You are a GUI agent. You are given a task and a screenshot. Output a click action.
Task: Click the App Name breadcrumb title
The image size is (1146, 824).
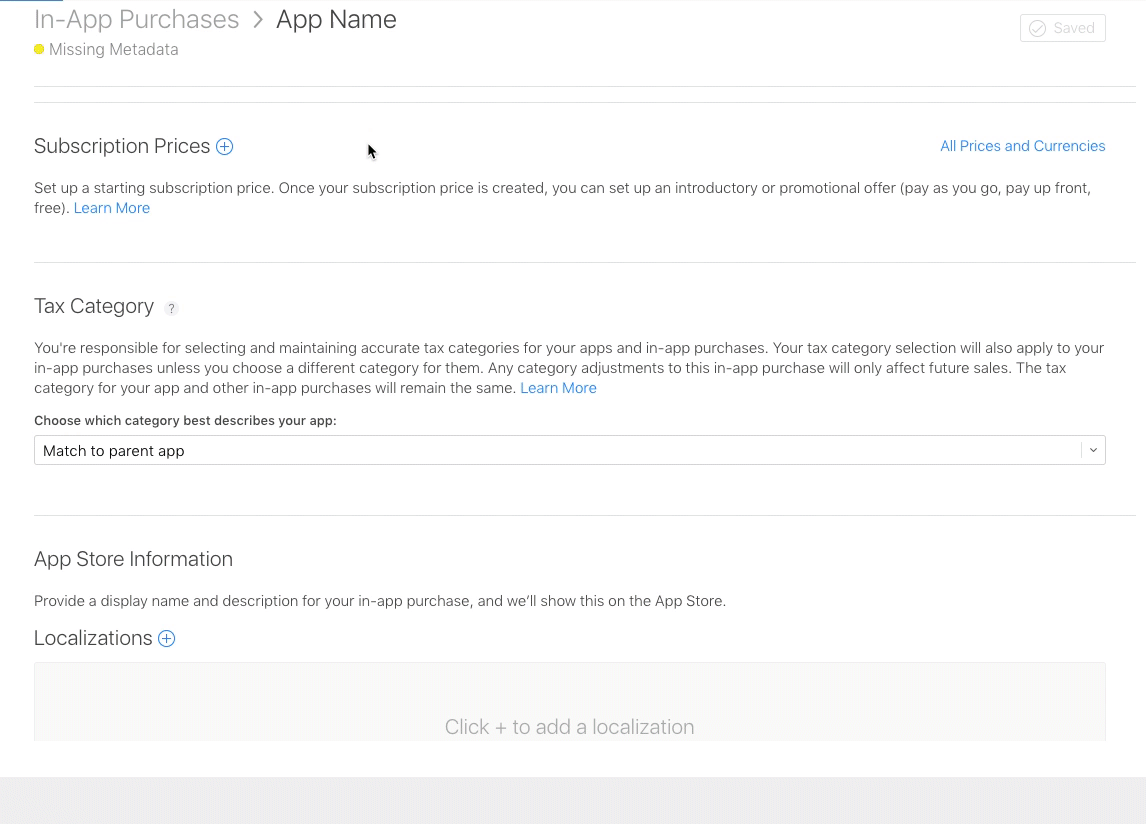point(336,20)
